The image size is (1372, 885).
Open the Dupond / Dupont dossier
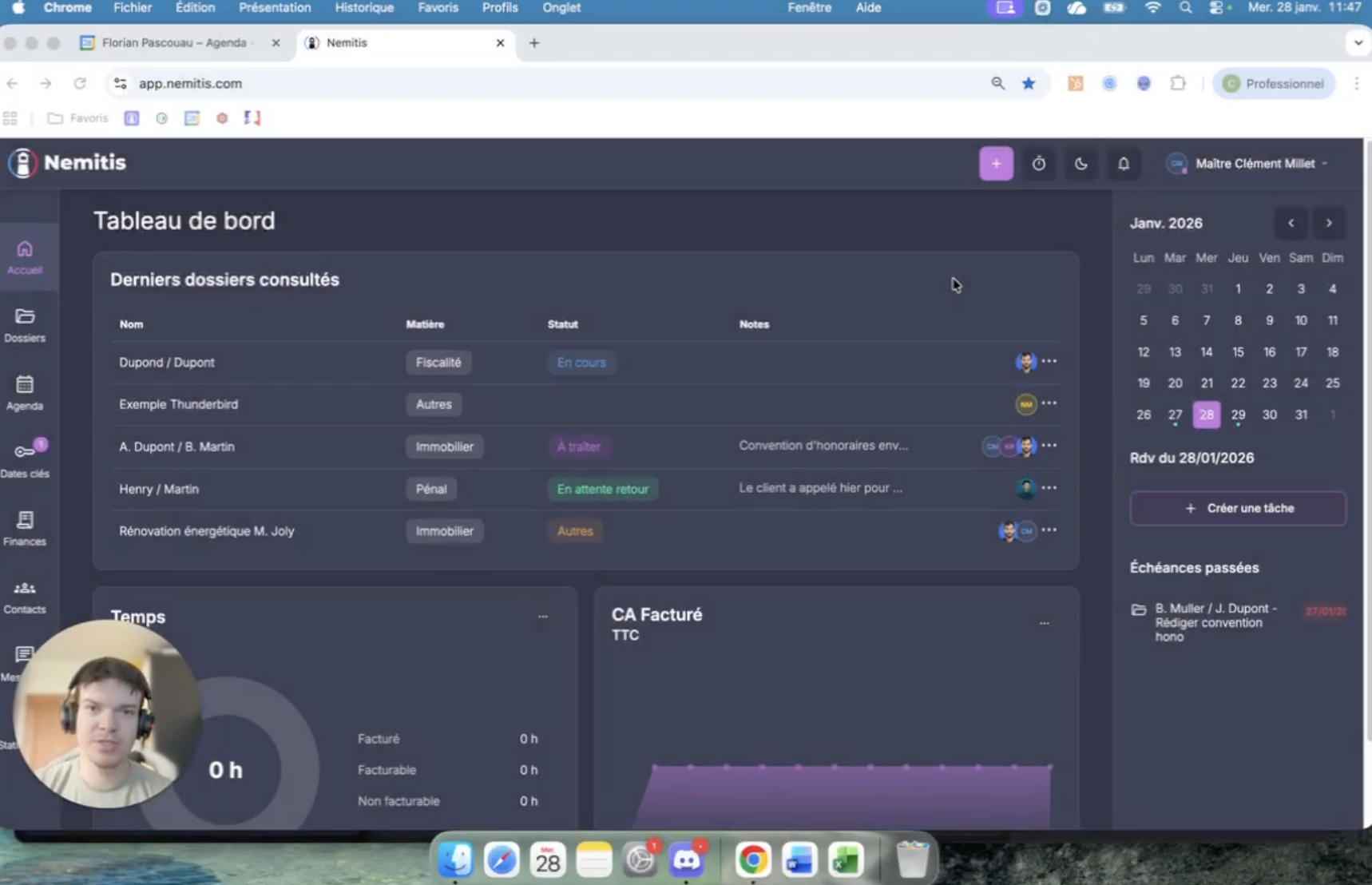tap(167, 363)
